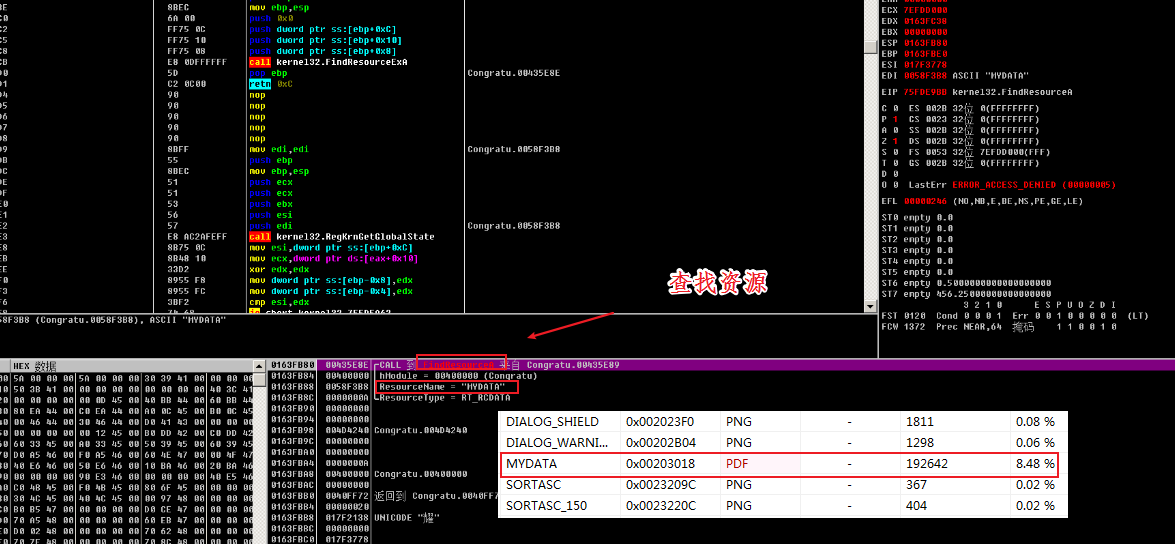Click MYDATA offset 0x00203018
This screenshot has height=544, width=1175.
tap(661, 464)
